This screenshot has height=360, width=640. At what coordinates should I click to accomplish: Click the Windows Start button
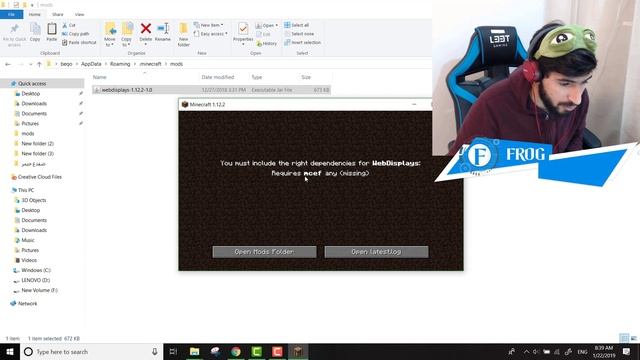(x=10, y=352)
